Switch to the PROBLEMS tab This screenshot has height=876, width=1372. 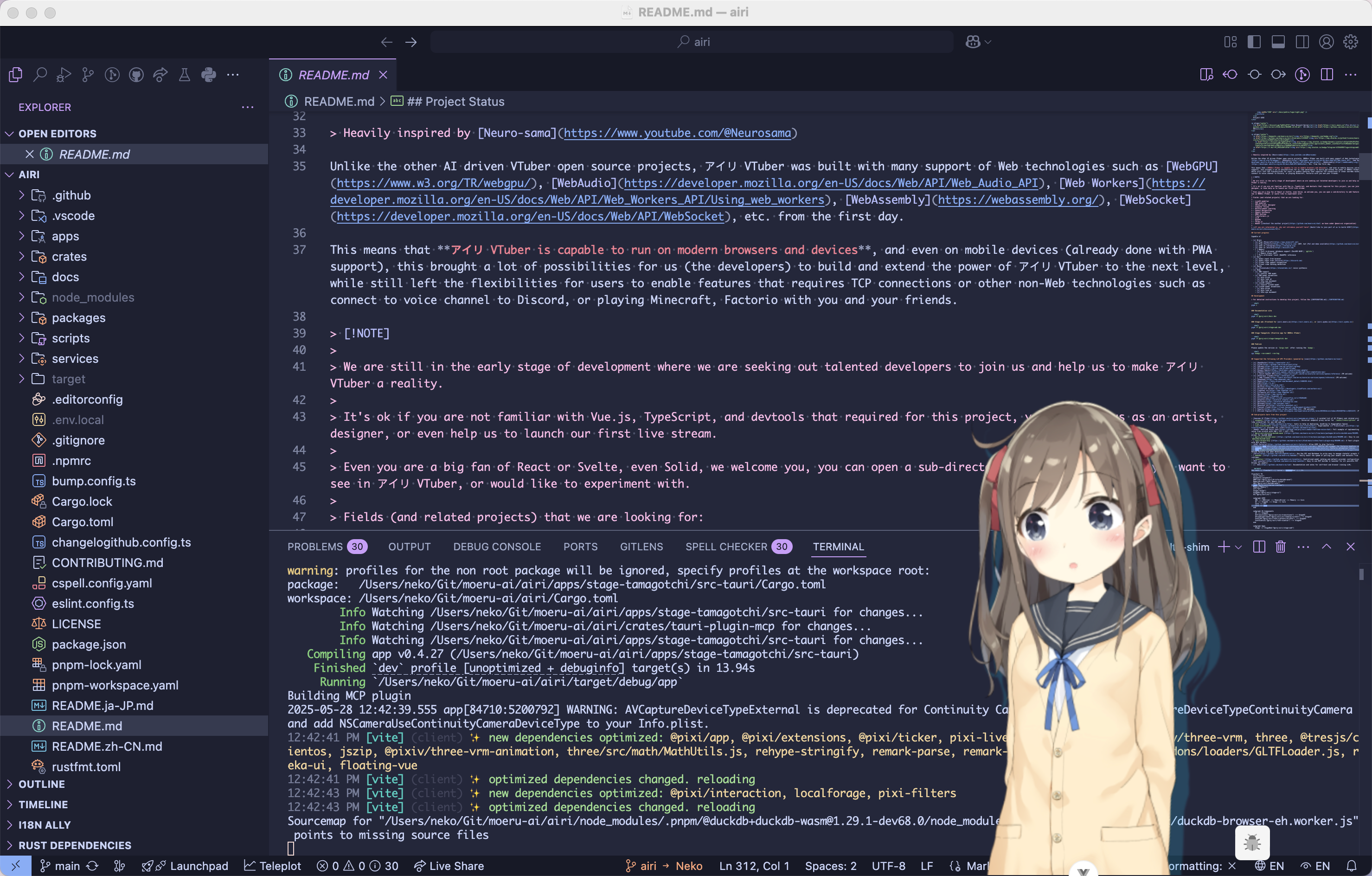pyautogui.click(x=327, y=547)
